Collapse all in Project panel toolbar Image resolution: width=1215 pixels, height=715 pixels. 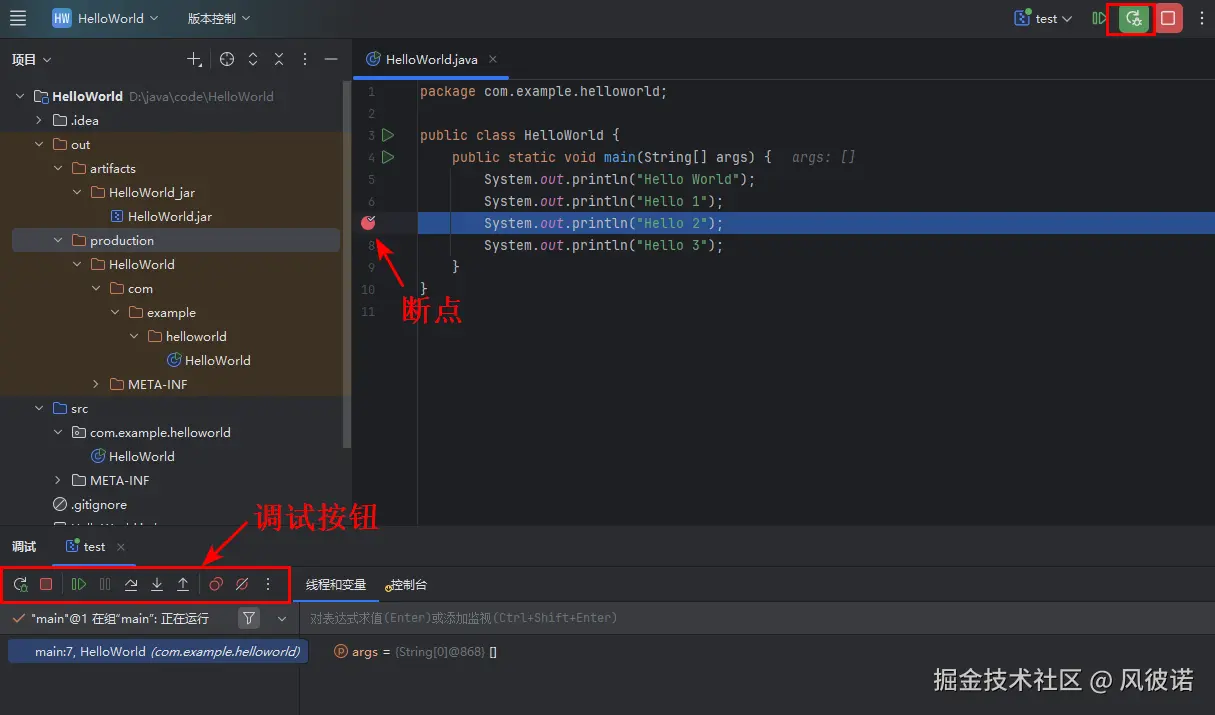pyautogui.click(x=279, y=59)
